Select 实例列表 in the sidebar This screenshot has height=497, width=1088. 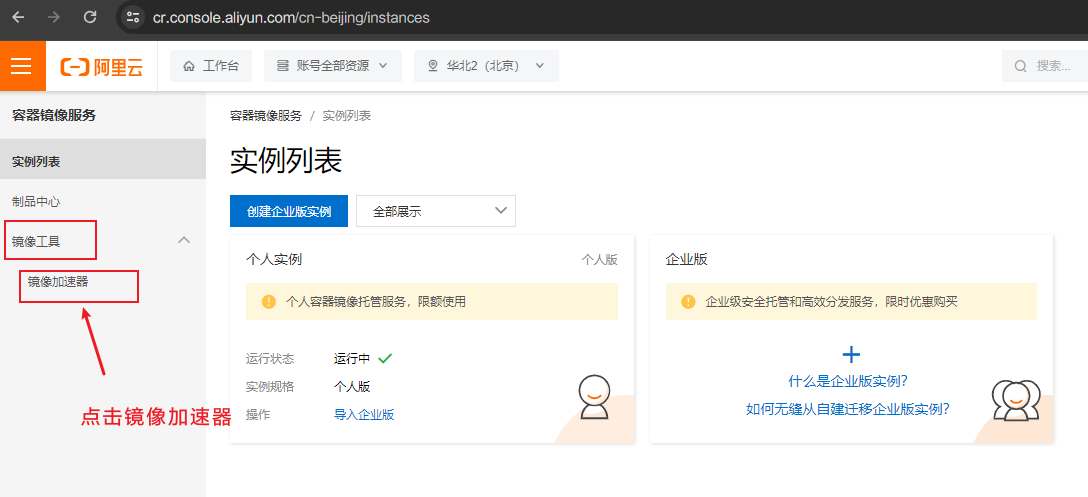coord(103,162)
